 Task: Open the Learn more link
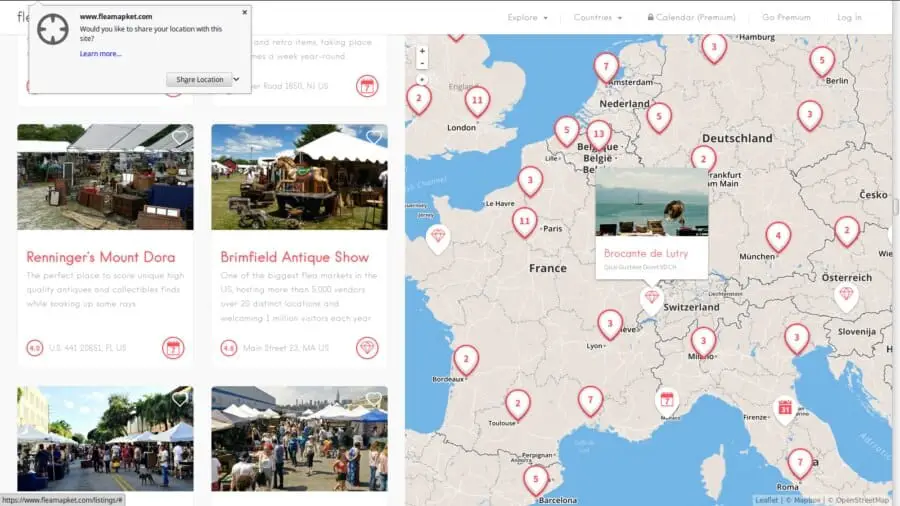pyautogui.click(x=100, y=54)
